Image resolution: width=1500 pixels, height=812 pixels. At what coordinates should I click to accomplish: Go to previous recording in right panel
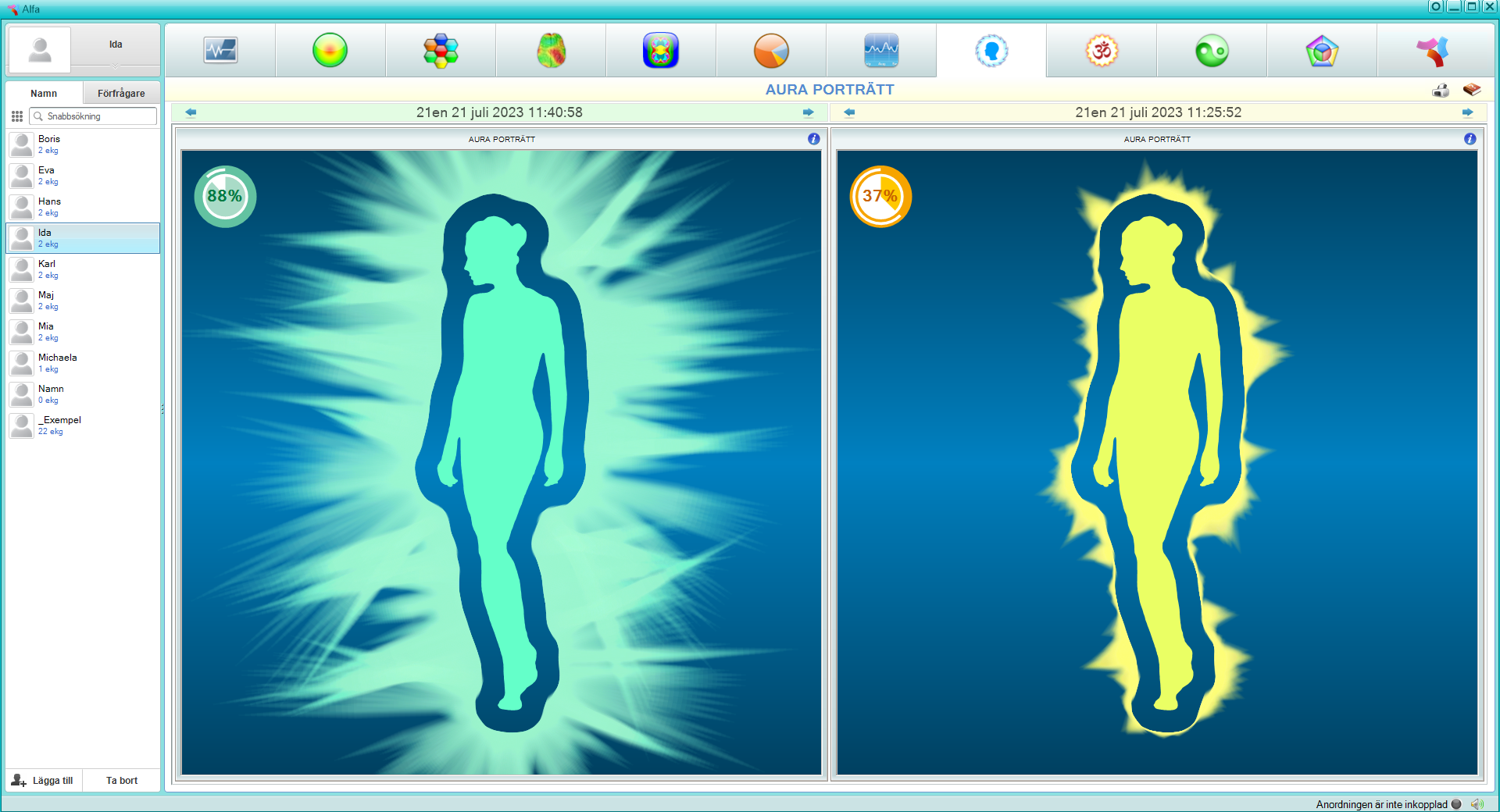(x=849, y=112)
